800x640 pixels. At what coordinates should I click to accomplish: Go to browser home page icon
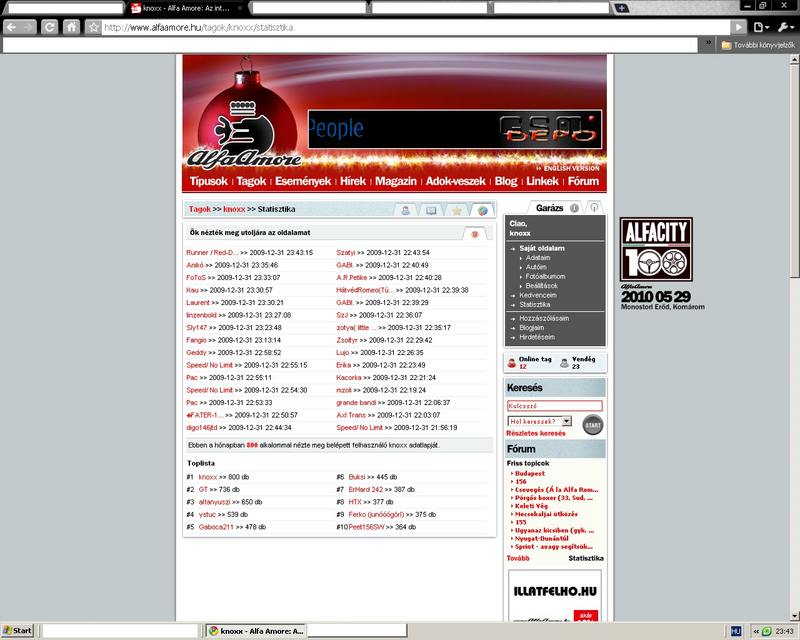(72, 27)
